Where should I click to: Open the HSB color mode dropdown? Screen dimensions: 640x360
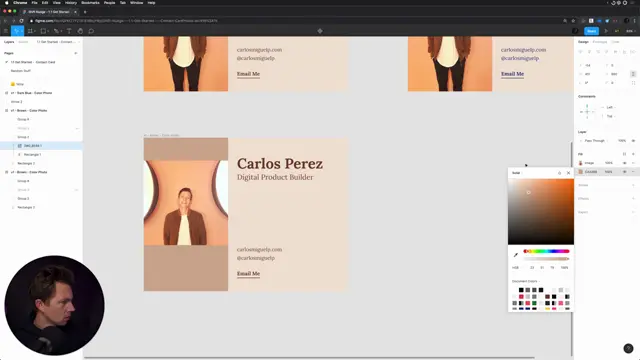[x=516, y=268]
